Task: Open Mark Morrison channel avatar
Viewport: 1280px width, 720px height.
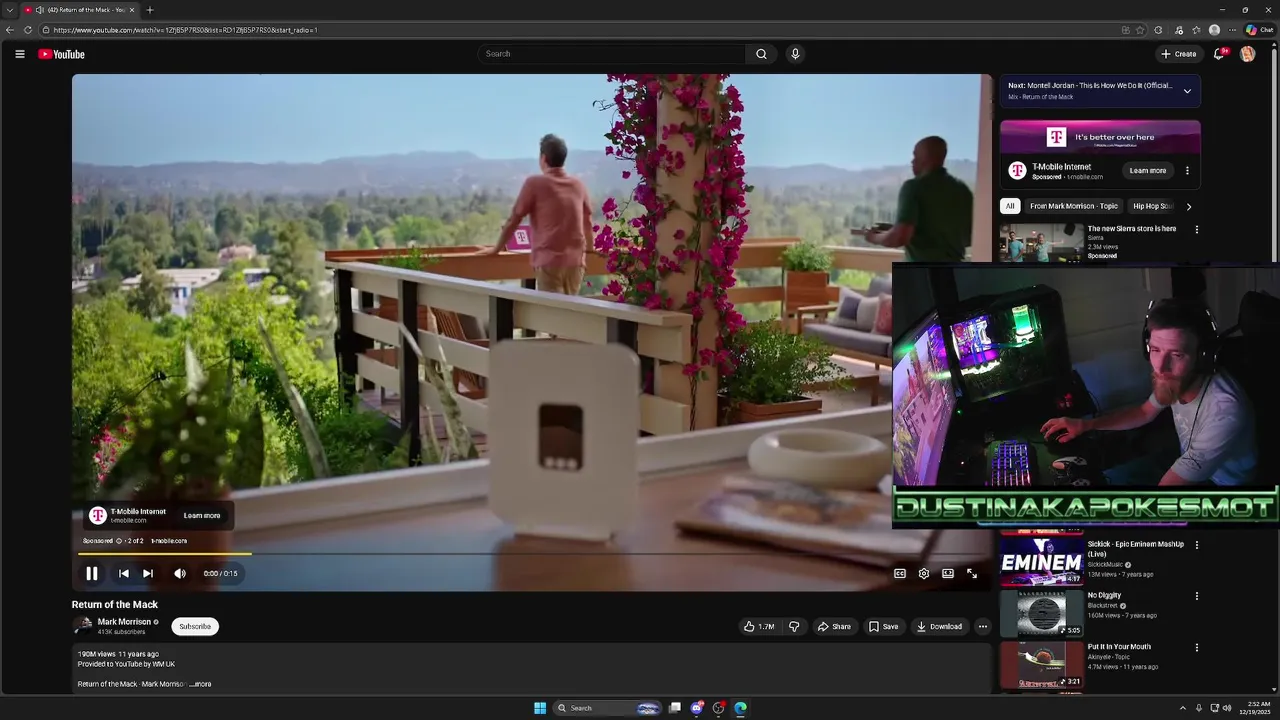Action: pos(83,626)
